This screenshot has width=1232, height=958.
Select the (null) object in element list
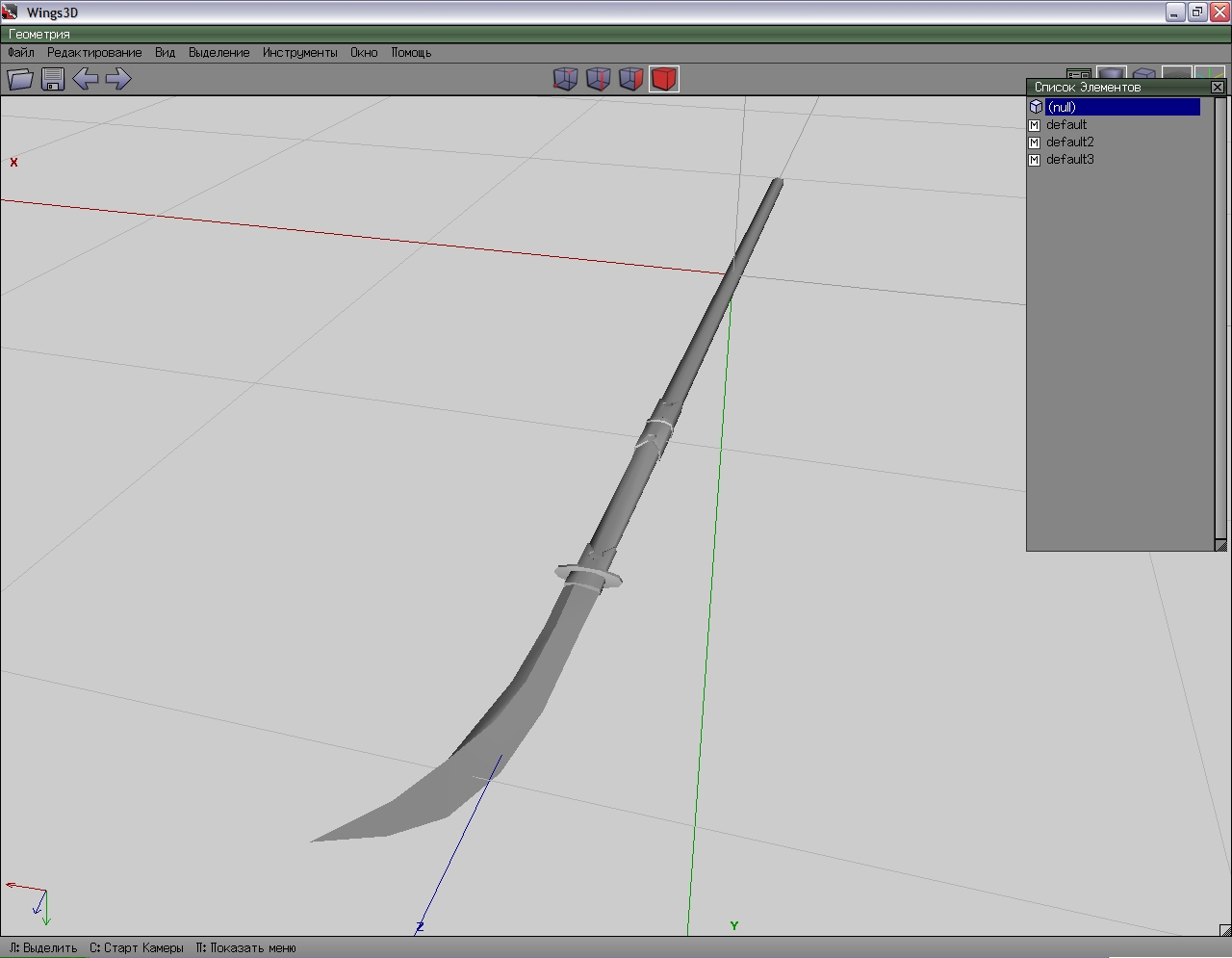1121,107
